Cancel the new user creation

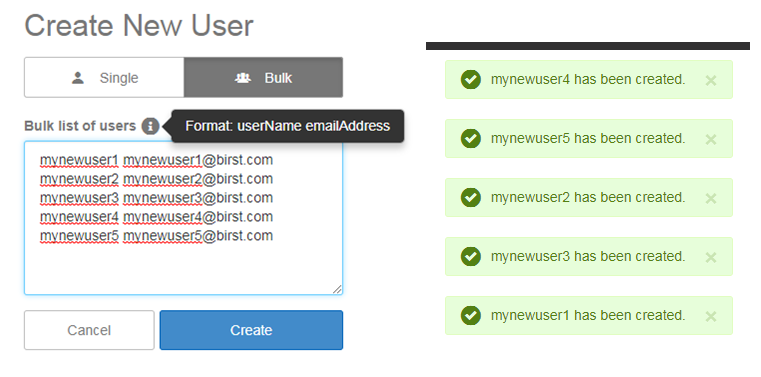[x=89, y=330]
